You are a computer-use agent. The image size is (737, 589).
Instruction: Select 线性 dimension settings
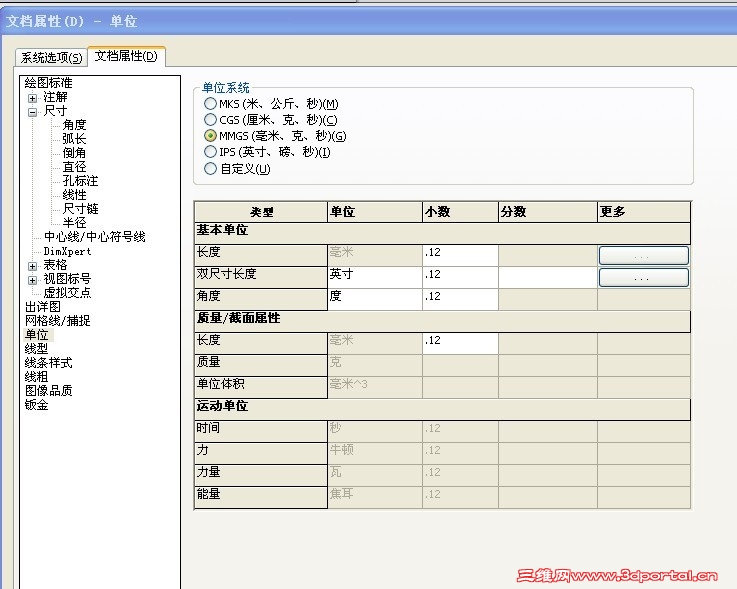74,195
